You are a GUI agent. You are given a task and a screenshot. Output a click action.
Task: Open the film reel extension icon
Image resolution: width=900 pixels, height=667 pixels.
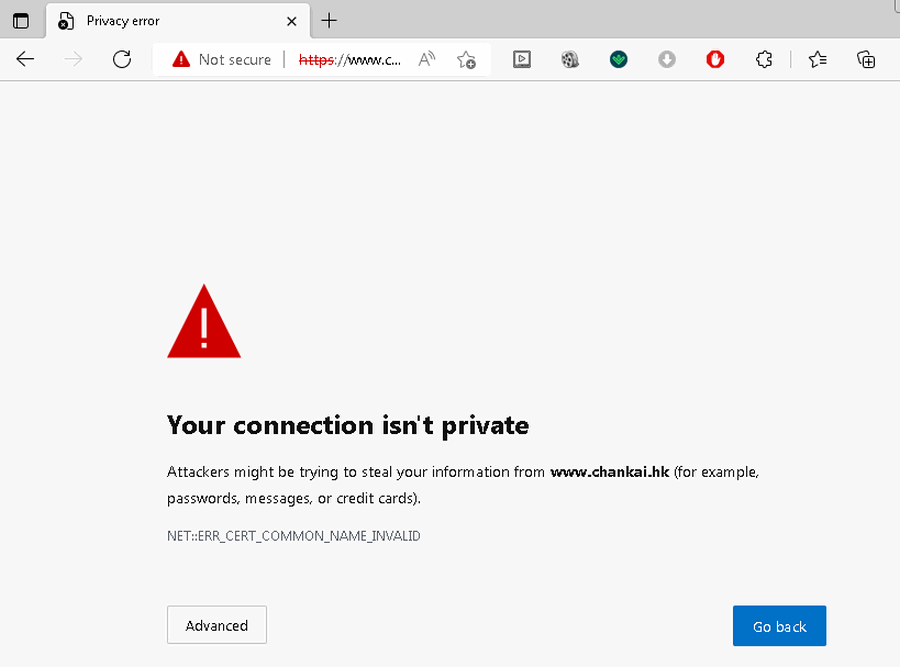[x=570, y=60]
